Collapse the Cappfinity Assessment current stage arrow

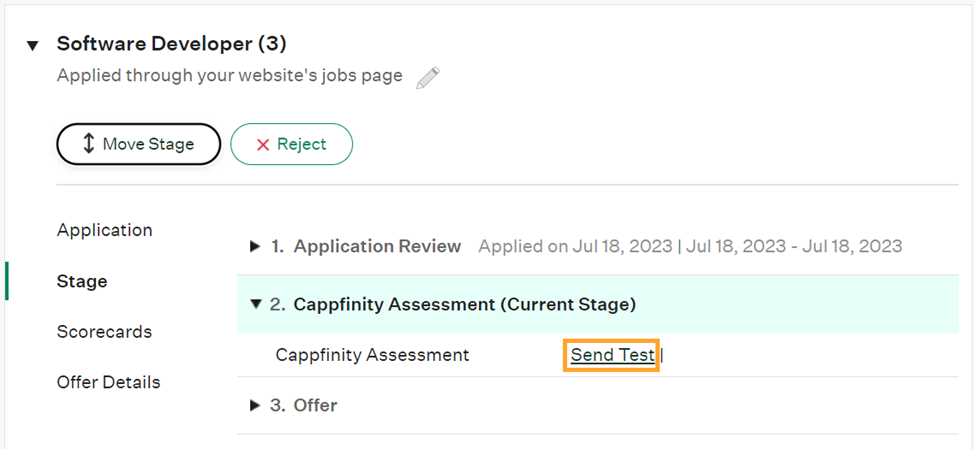coord(255,304)
